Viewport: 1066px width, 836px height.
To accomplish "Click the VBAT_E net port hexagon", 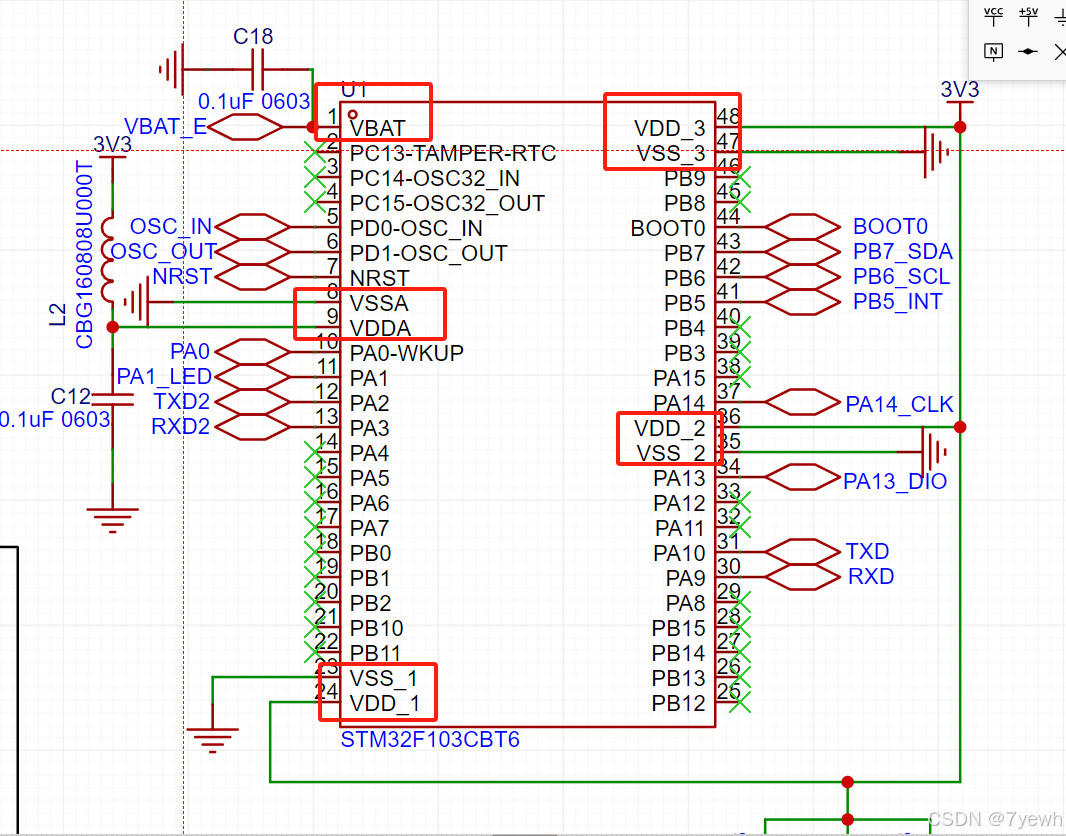I will tap(245, 127).
